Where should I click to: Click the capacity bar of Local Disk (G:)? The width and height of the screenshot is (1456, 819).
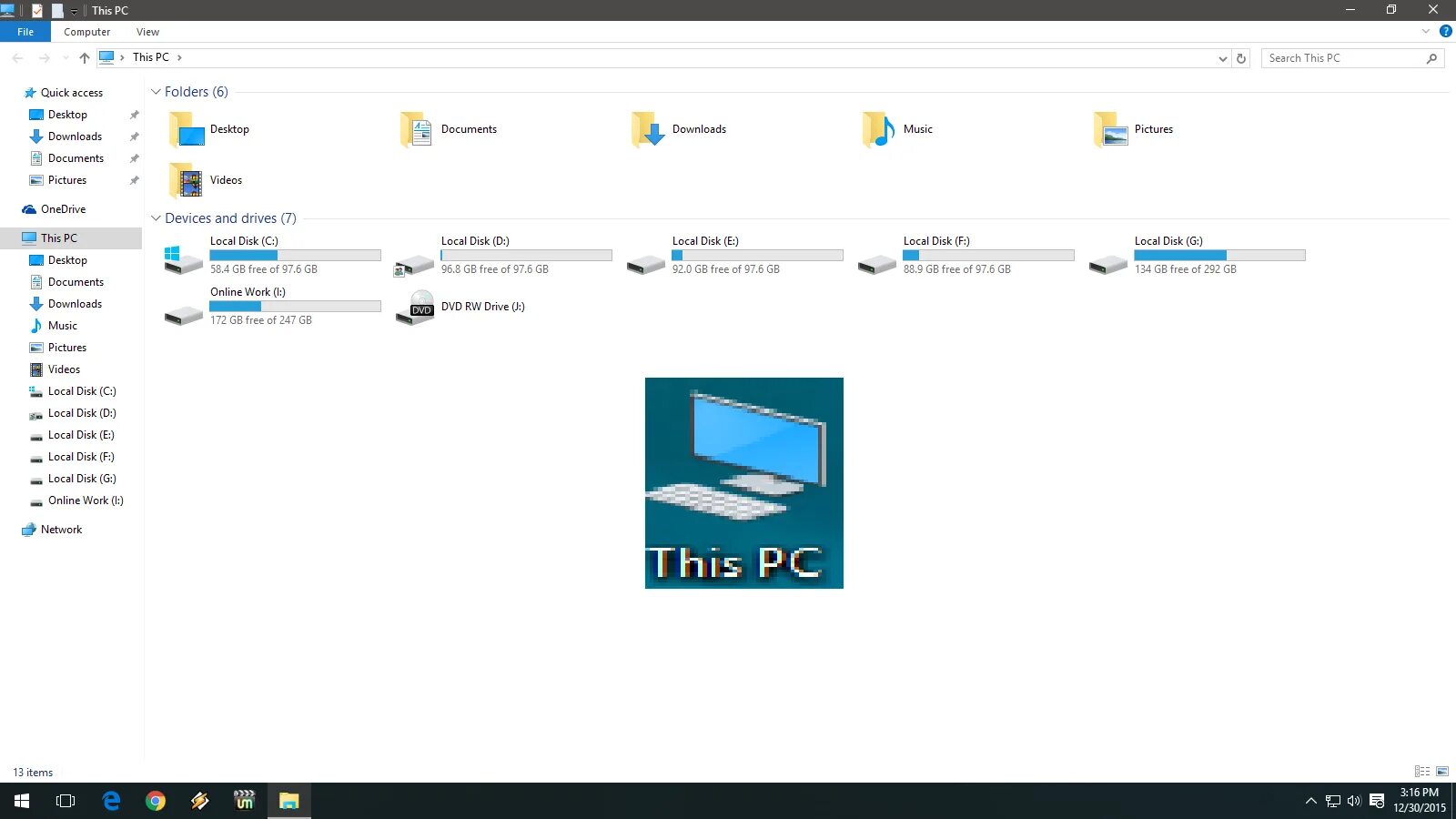click(1219, 255)
